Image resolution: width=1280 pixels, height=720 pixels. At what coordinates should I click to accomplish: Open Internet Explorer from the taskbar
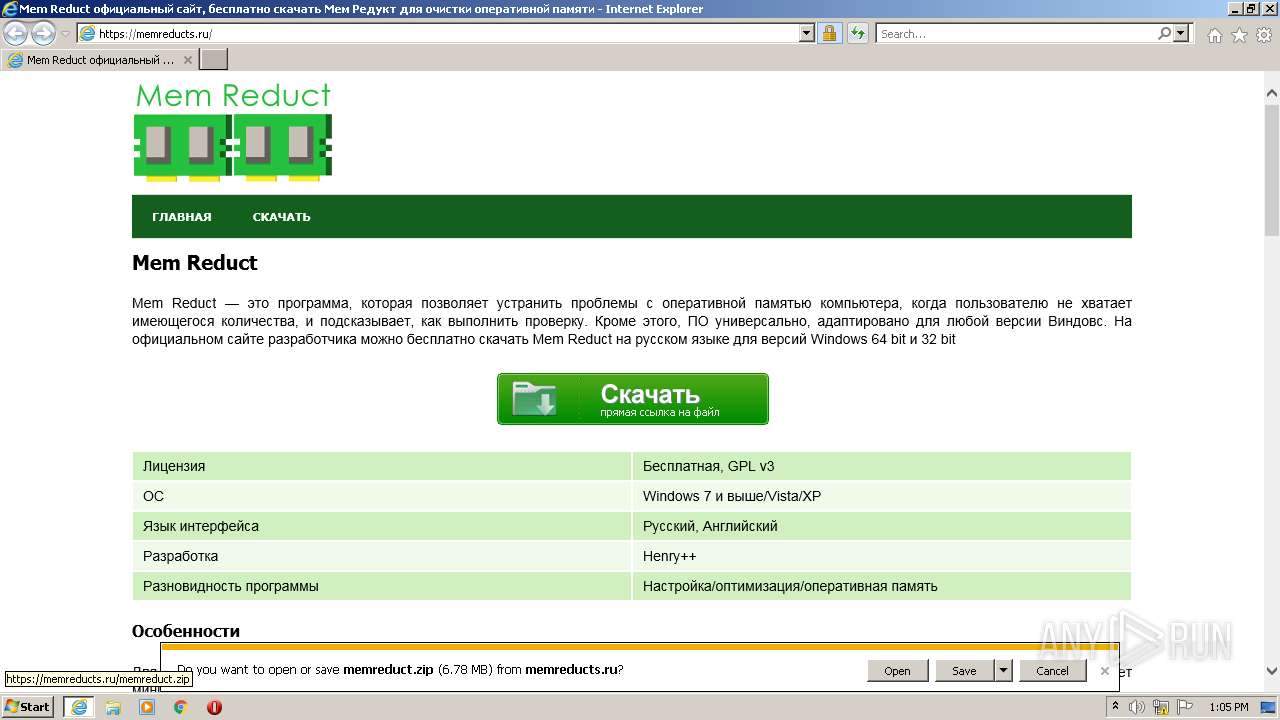point(78,707)
